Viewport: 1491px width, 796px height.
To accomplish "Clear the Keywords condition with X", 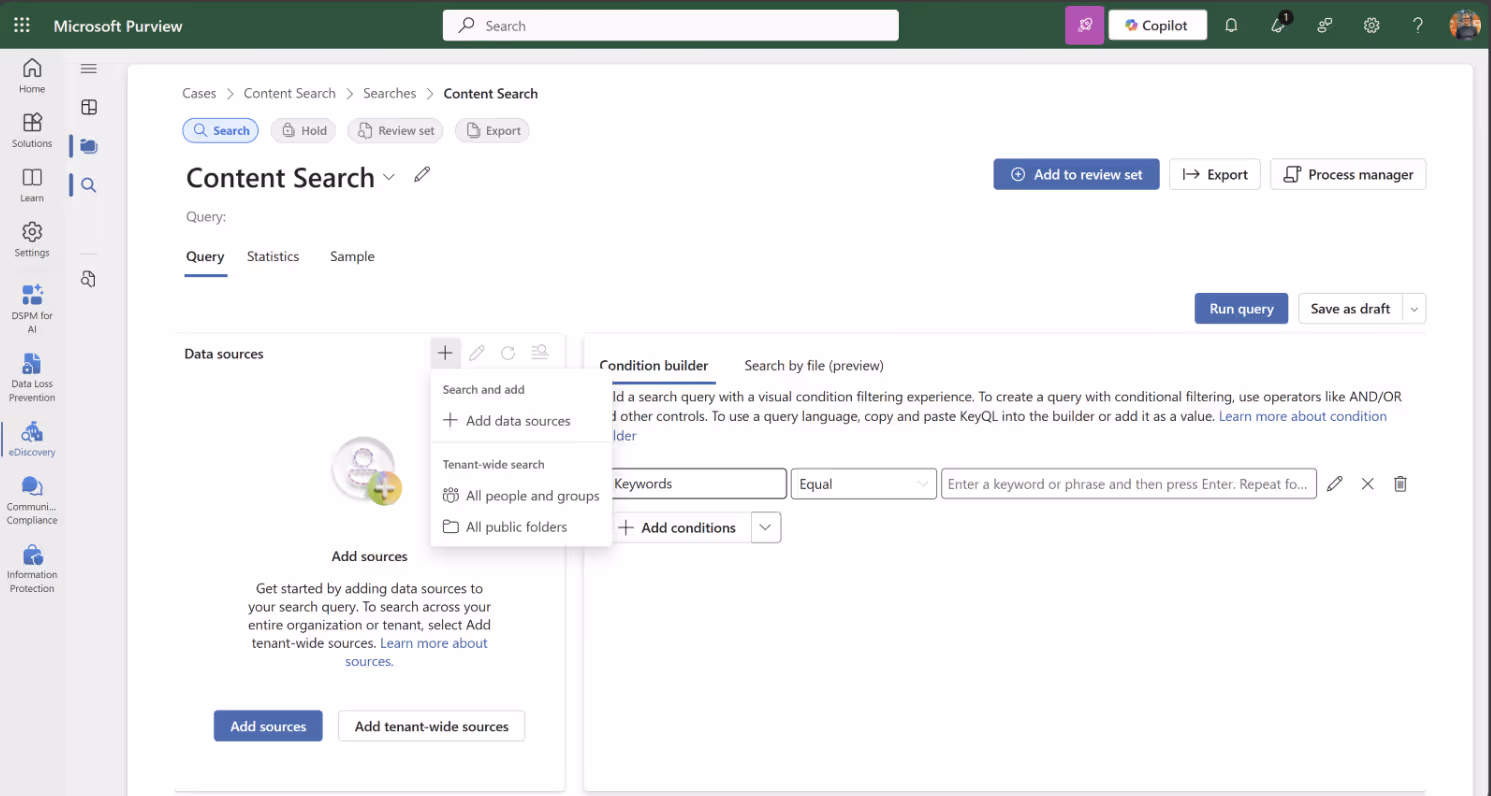I will (x=1368, y=484).
